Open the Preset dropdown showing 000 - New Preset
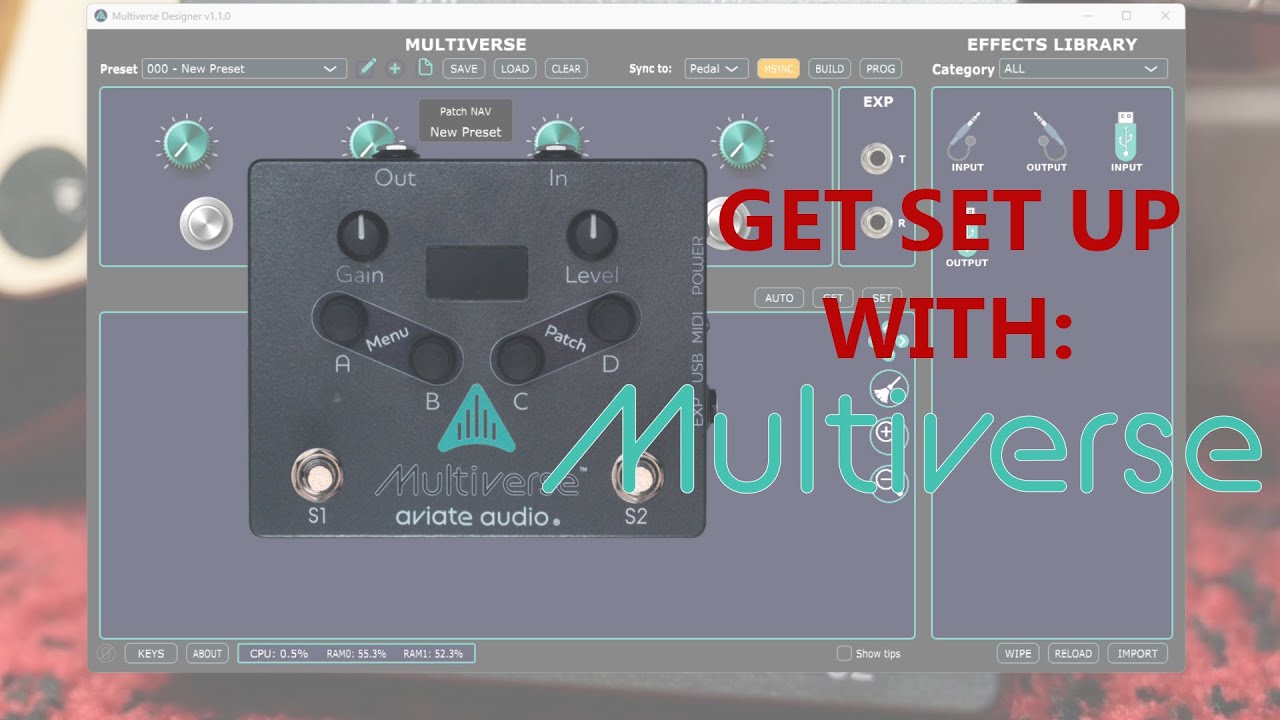This screenshot has width=1280, height=720. click(x=244, y=69)
